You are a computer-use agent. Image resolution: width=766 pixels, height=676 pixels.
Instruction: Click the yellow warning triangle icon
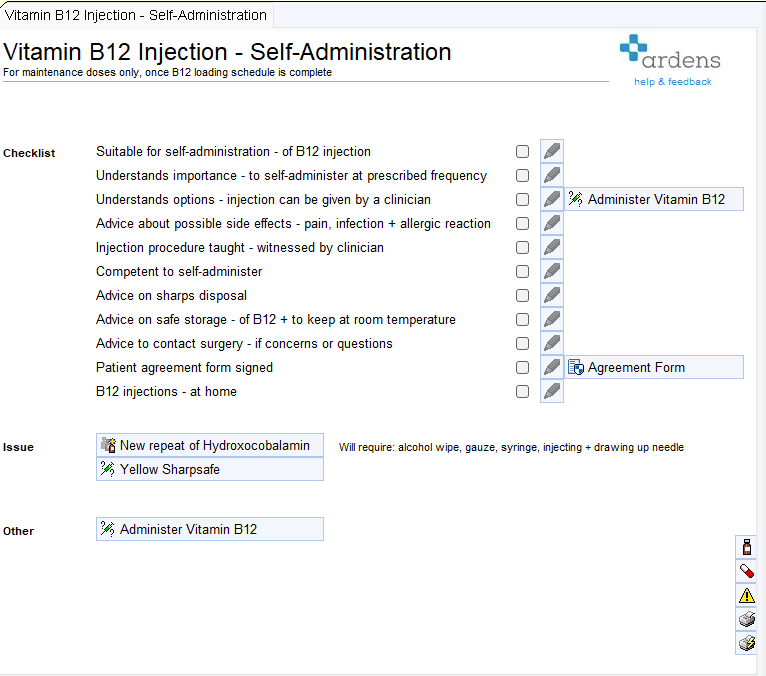[x=746, y=595]
